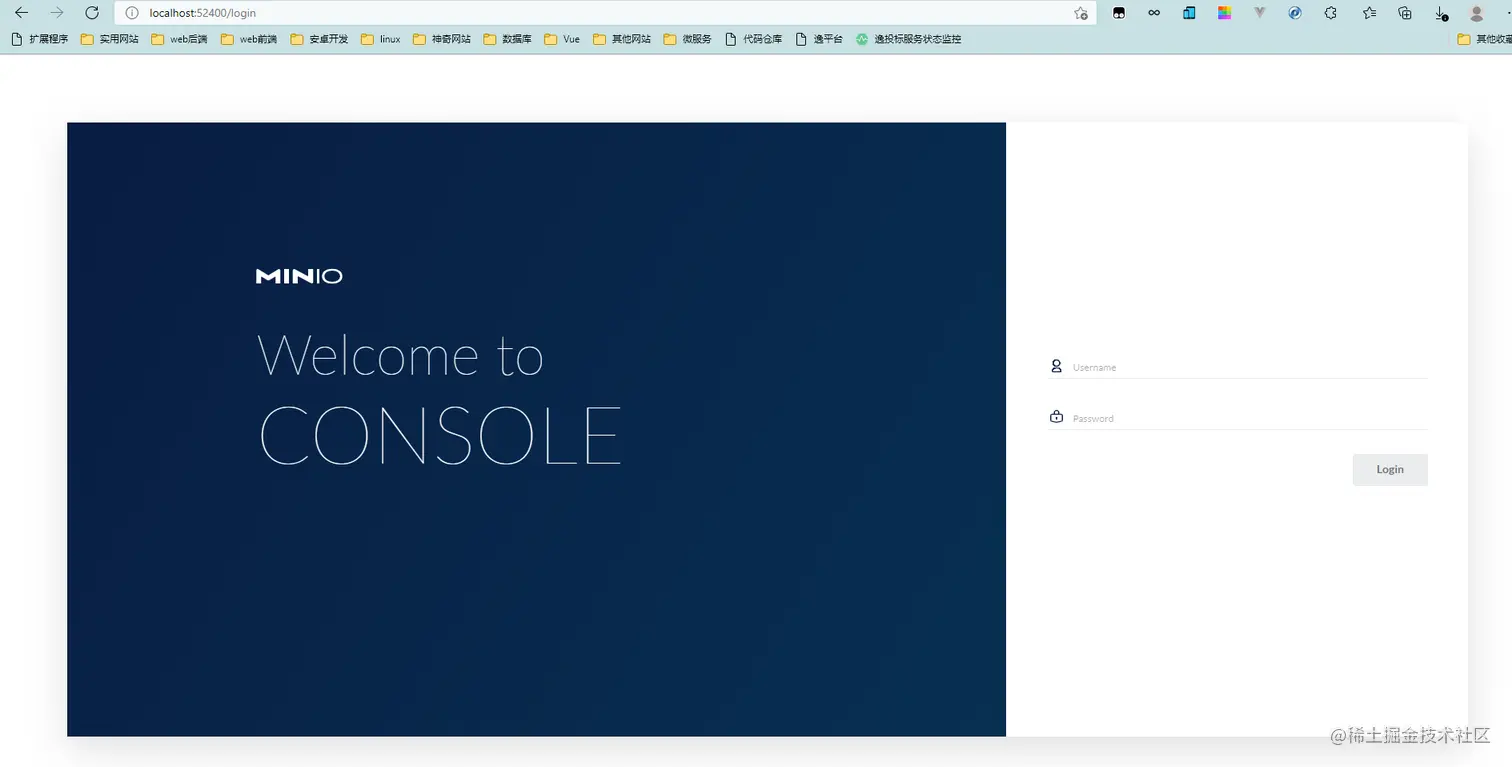Click the address bar showing localhost:52400/login
The image size is (1512, 767).
[x=605, y=13]
